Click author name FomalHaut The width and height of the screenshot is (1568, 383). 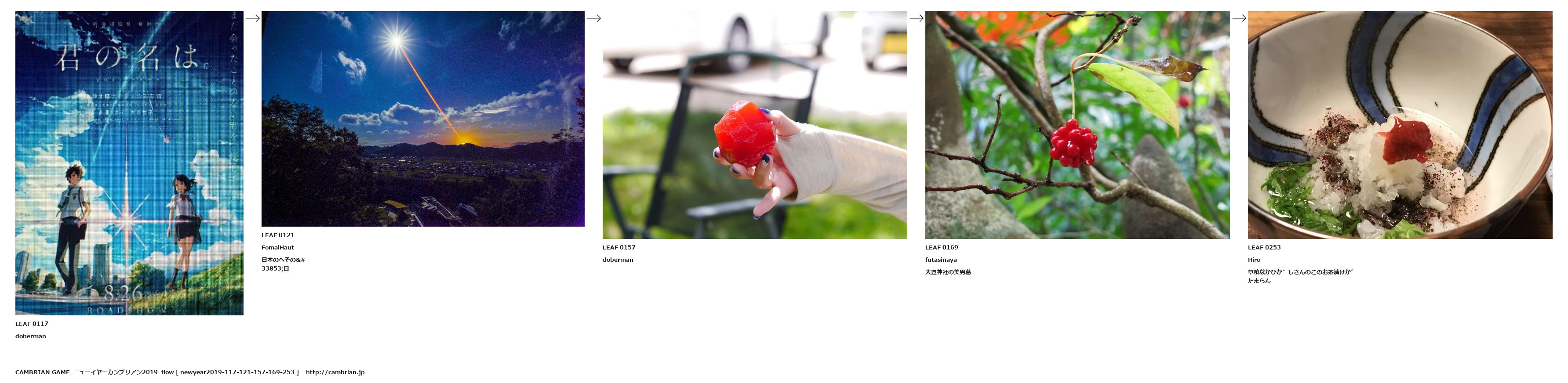pos(277,247)
